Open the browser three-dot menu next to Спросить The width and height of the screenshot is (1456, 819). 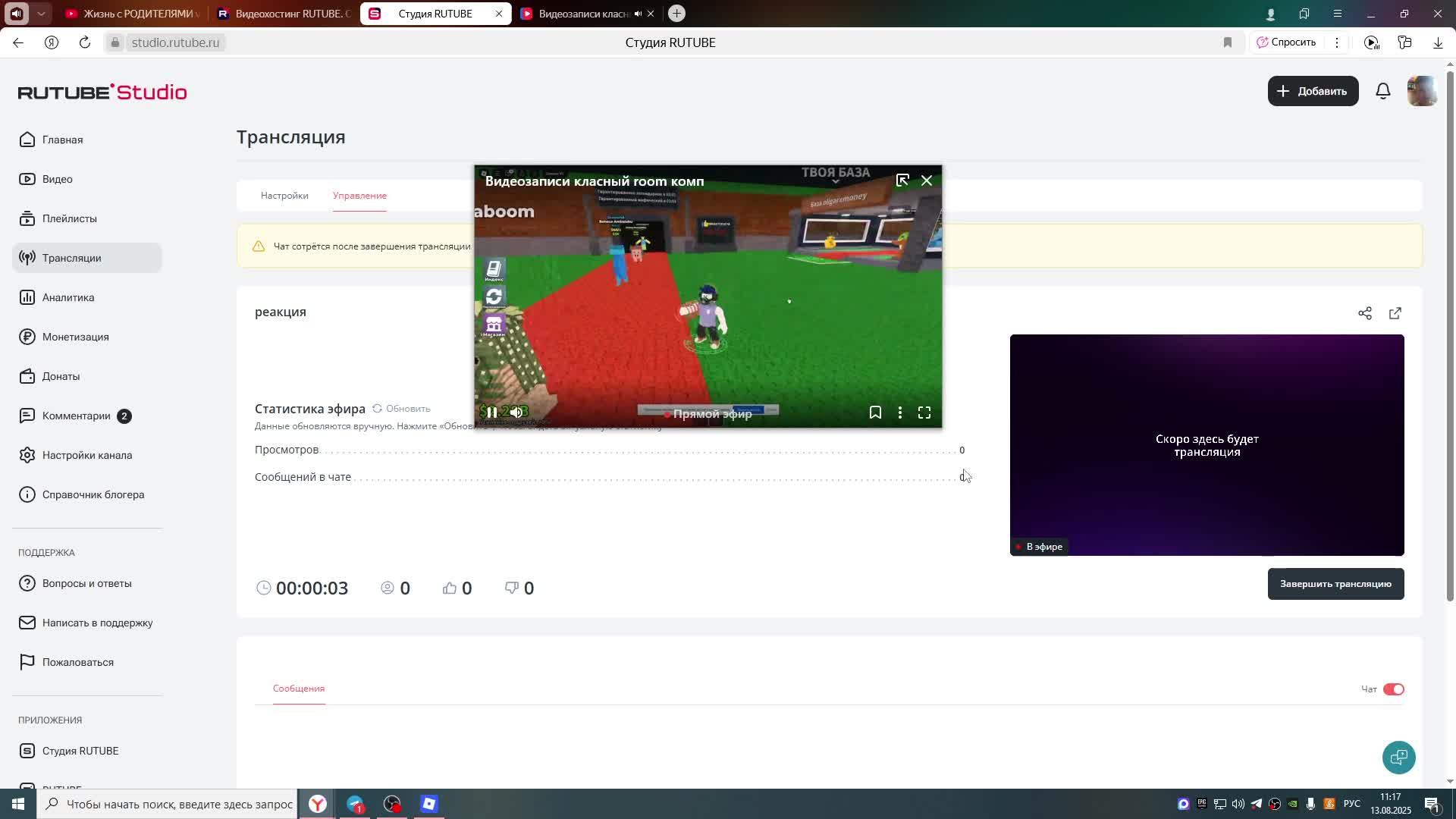click(x=1337, y=42)
